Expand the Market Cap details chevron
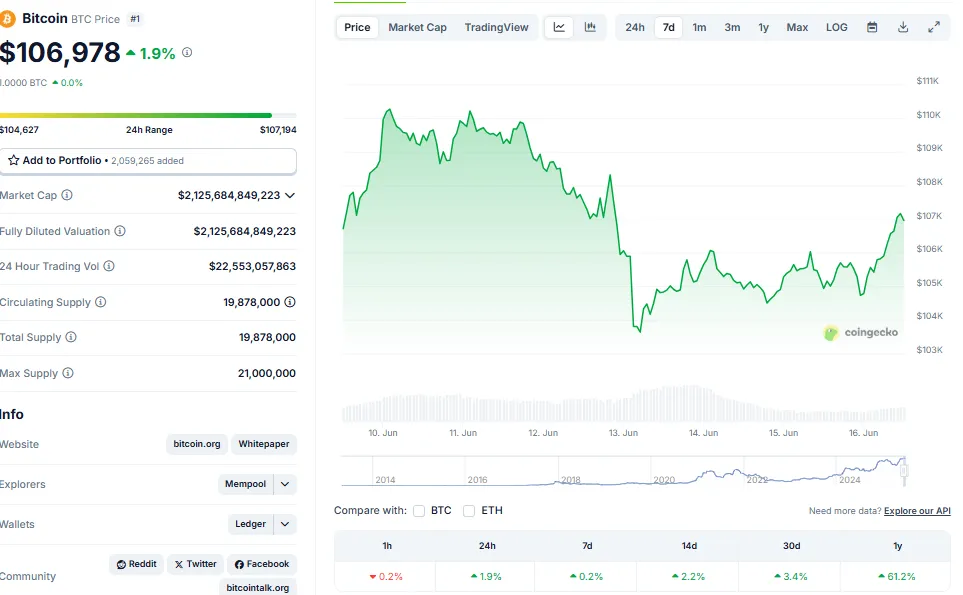The image size is (963, 595). pyautogui.click(x=290, y=195)
